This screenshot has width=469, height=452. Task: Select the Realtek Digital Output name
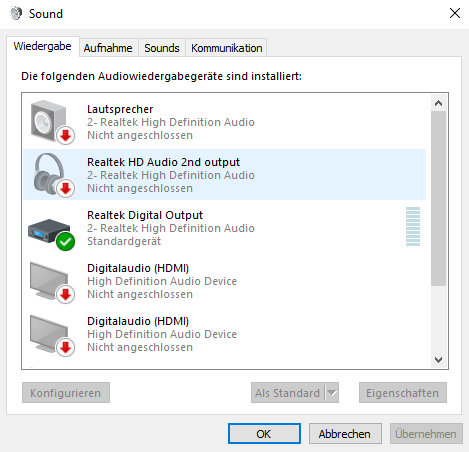145,215
